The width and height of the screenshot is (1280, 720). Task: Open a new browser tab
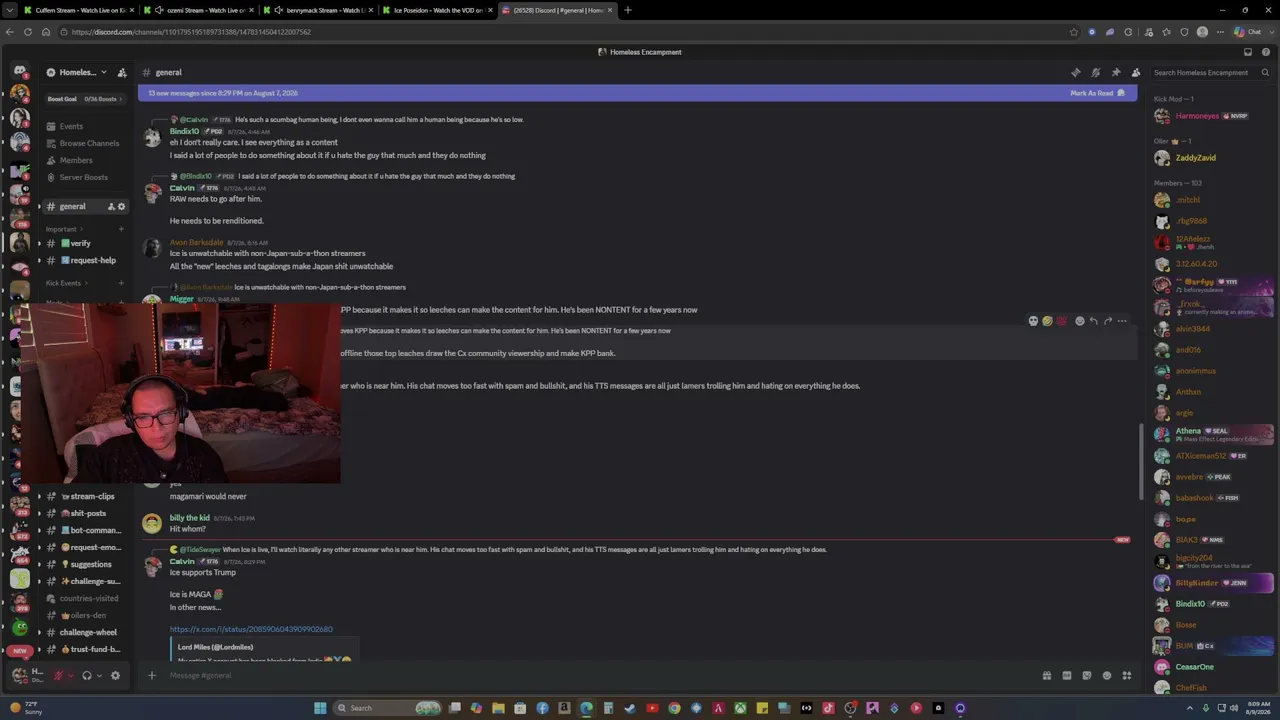click(x=628, y=10)
